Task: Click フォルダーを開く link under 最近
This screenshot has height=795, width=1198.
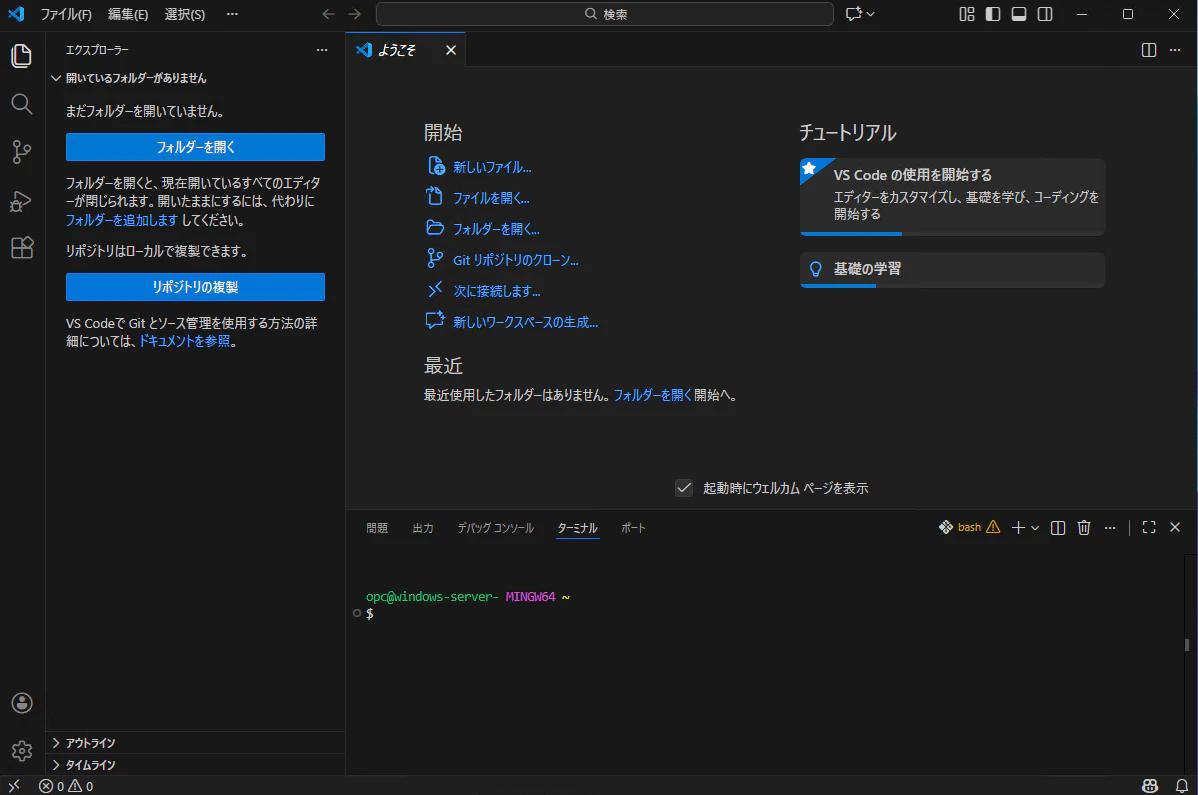Action: tap(652, 396)
